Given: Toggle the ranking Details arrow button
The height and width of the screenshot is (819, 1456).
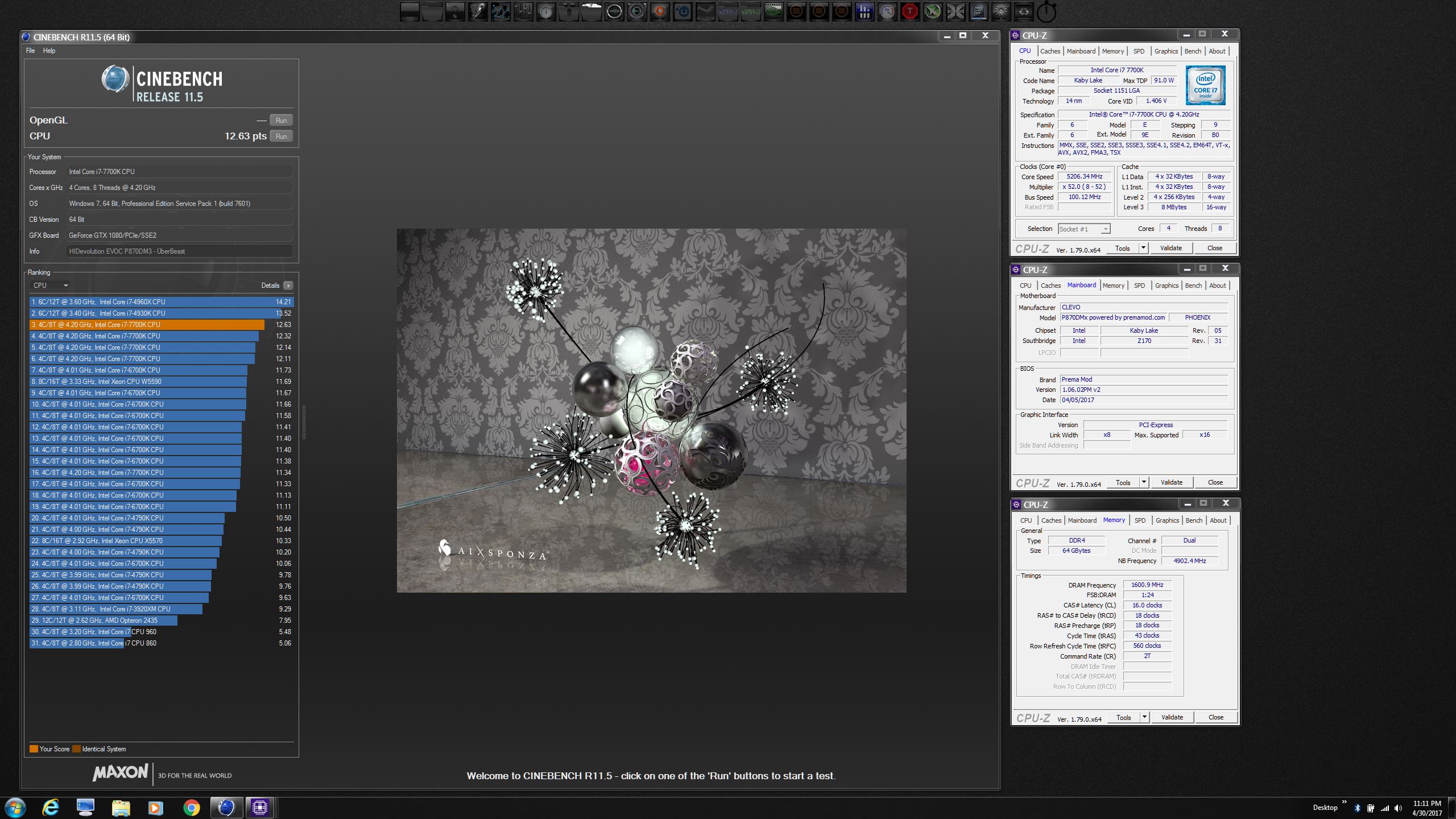Looking at the screenshot, I should click(x=288, y=286).
